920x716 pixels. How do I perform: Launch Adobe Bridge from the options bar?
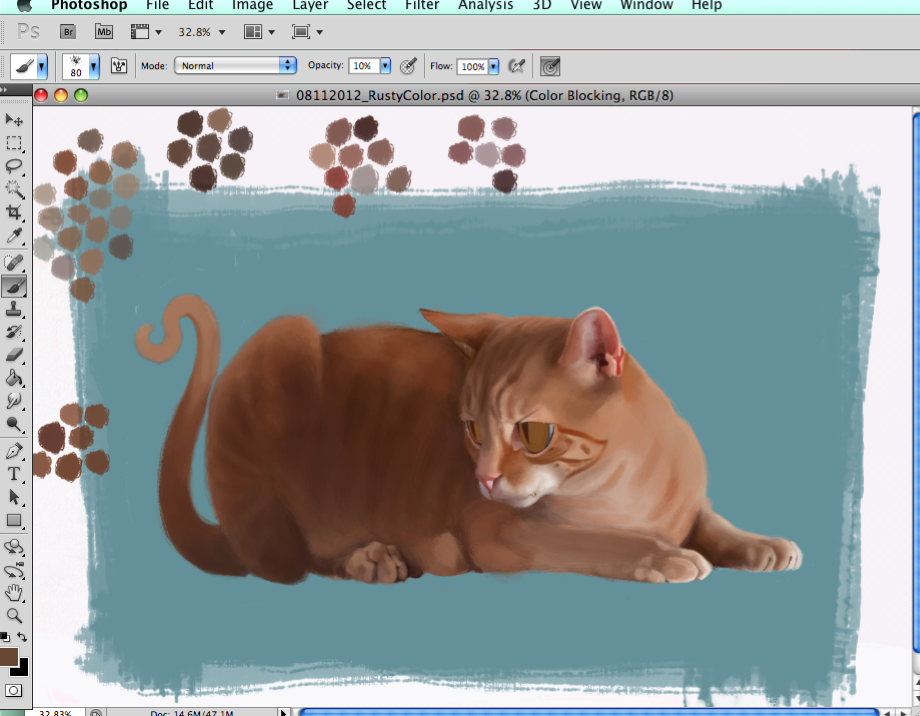pos(68,31)
